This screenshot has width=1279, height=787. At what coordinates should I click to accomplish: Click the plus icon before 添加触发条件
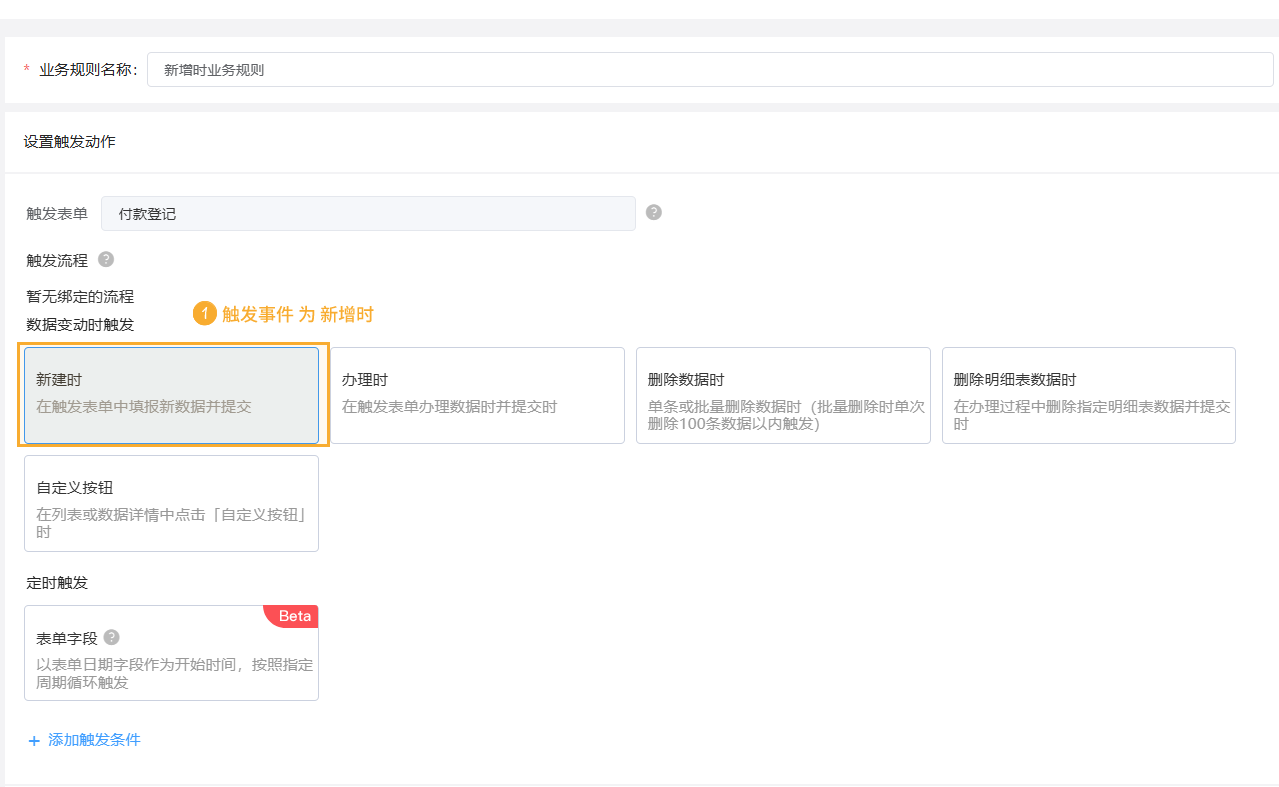pos(34,741)
